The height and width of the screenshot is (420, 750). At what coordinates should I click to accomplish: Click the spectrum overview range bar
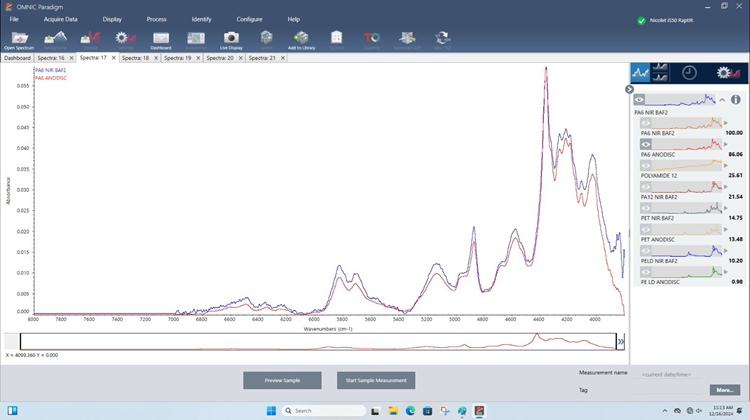pos(318,342)
